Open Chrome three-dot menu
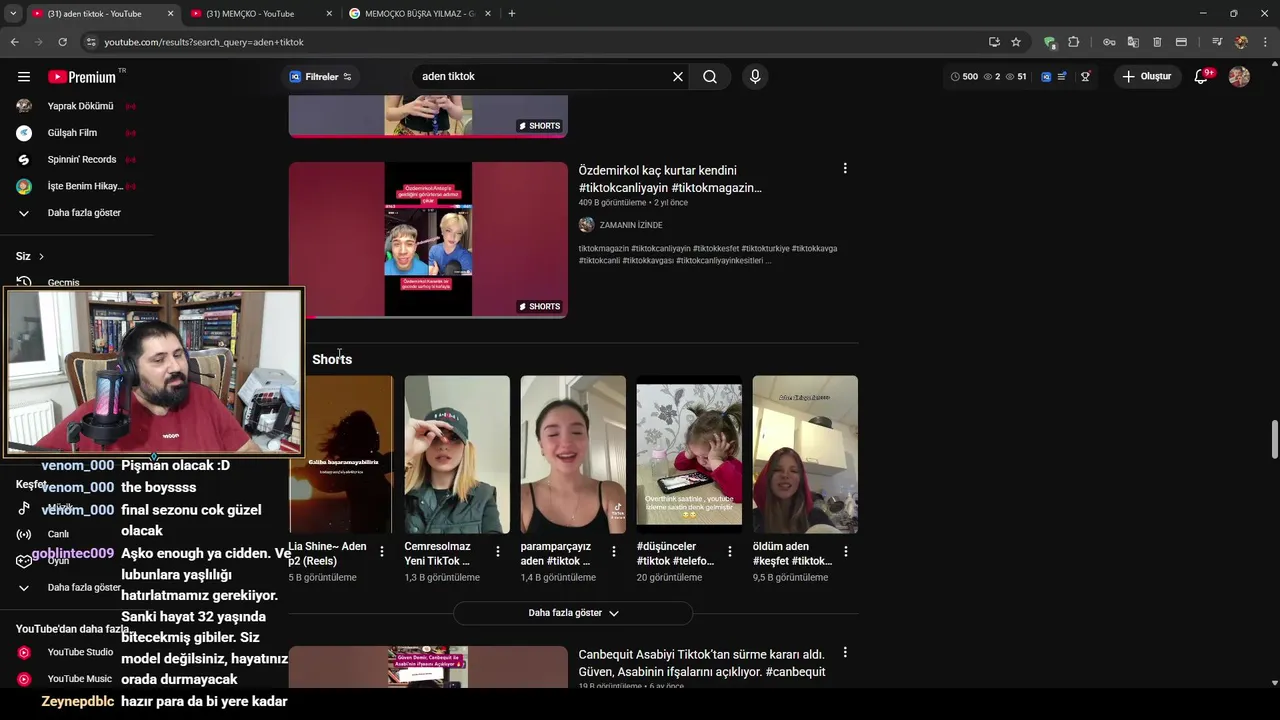This screenshot has width=1280, height=720. click(x=1265, y=42)
